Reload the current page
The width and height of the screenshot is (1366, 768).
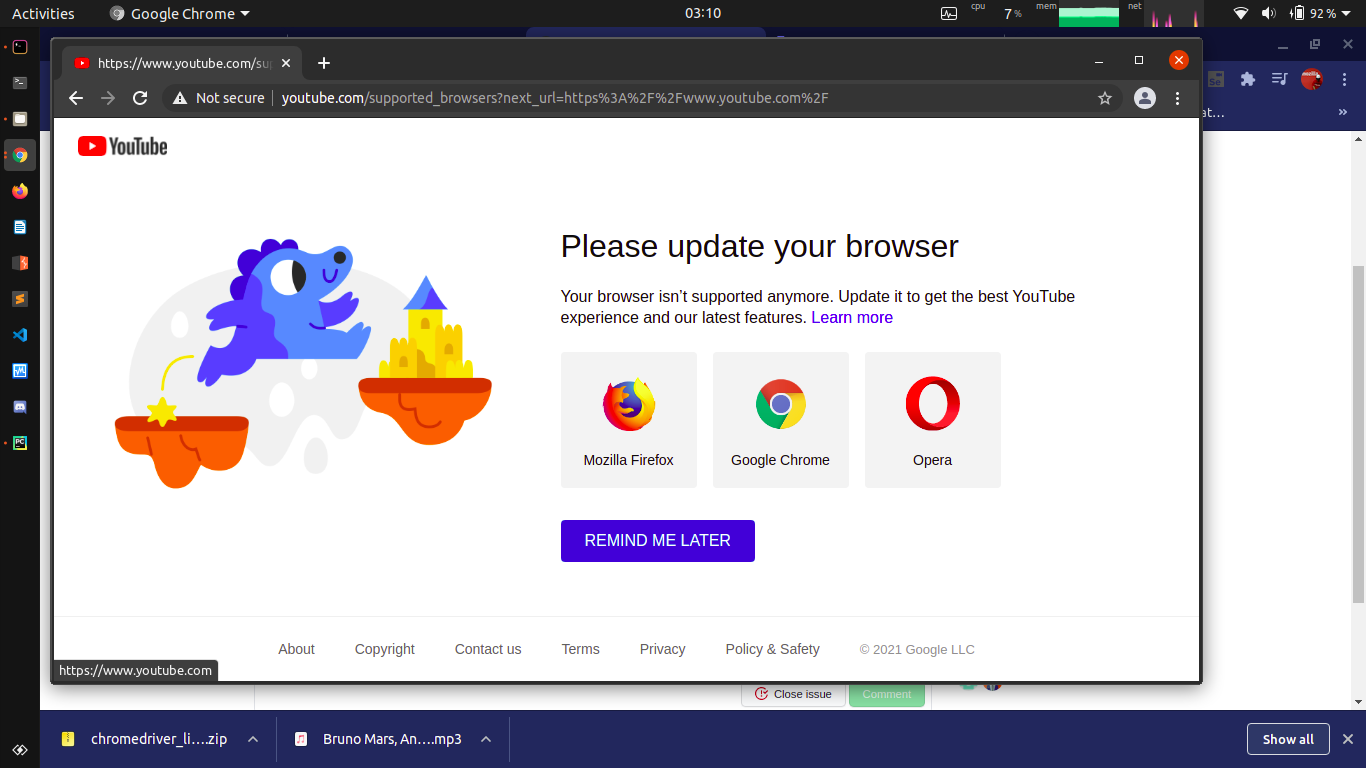click(x=140, y=98)
